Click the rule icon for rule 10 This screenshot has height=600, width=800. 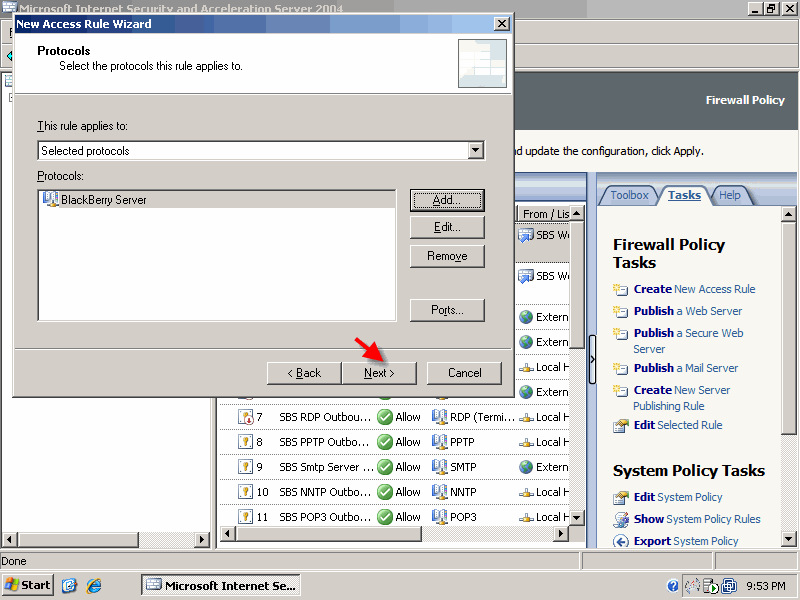245,492
